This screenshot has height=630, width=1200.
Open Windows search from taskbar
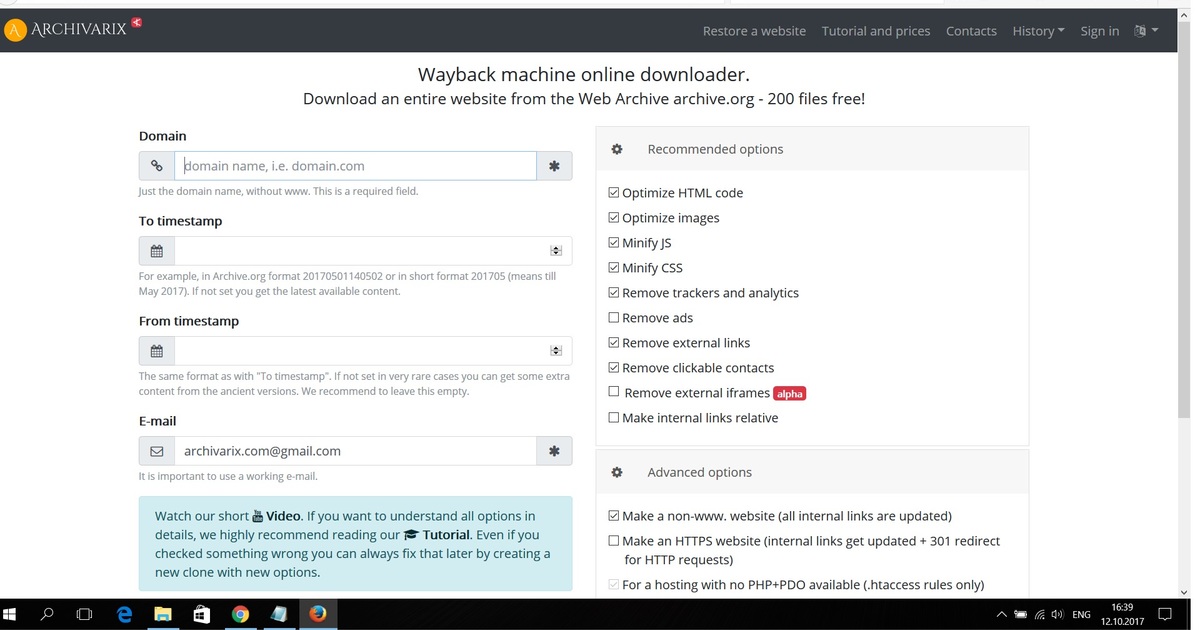[47, 614]
